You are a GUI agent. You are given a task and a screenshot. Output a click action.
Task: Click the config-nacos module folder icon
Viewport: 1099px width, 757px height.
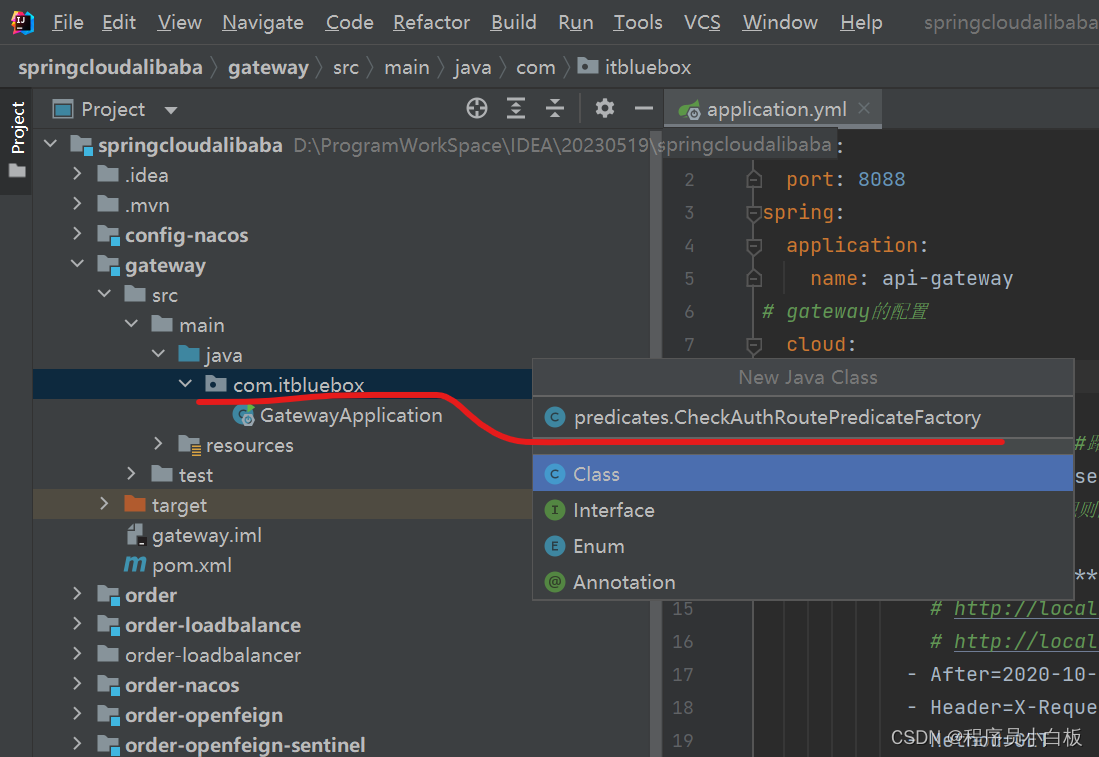point(109,235)
